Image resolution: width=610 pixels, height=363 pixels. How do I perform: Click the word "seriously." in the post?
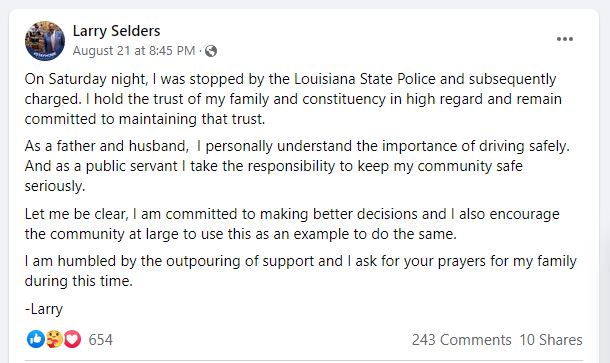pos(54,186)
